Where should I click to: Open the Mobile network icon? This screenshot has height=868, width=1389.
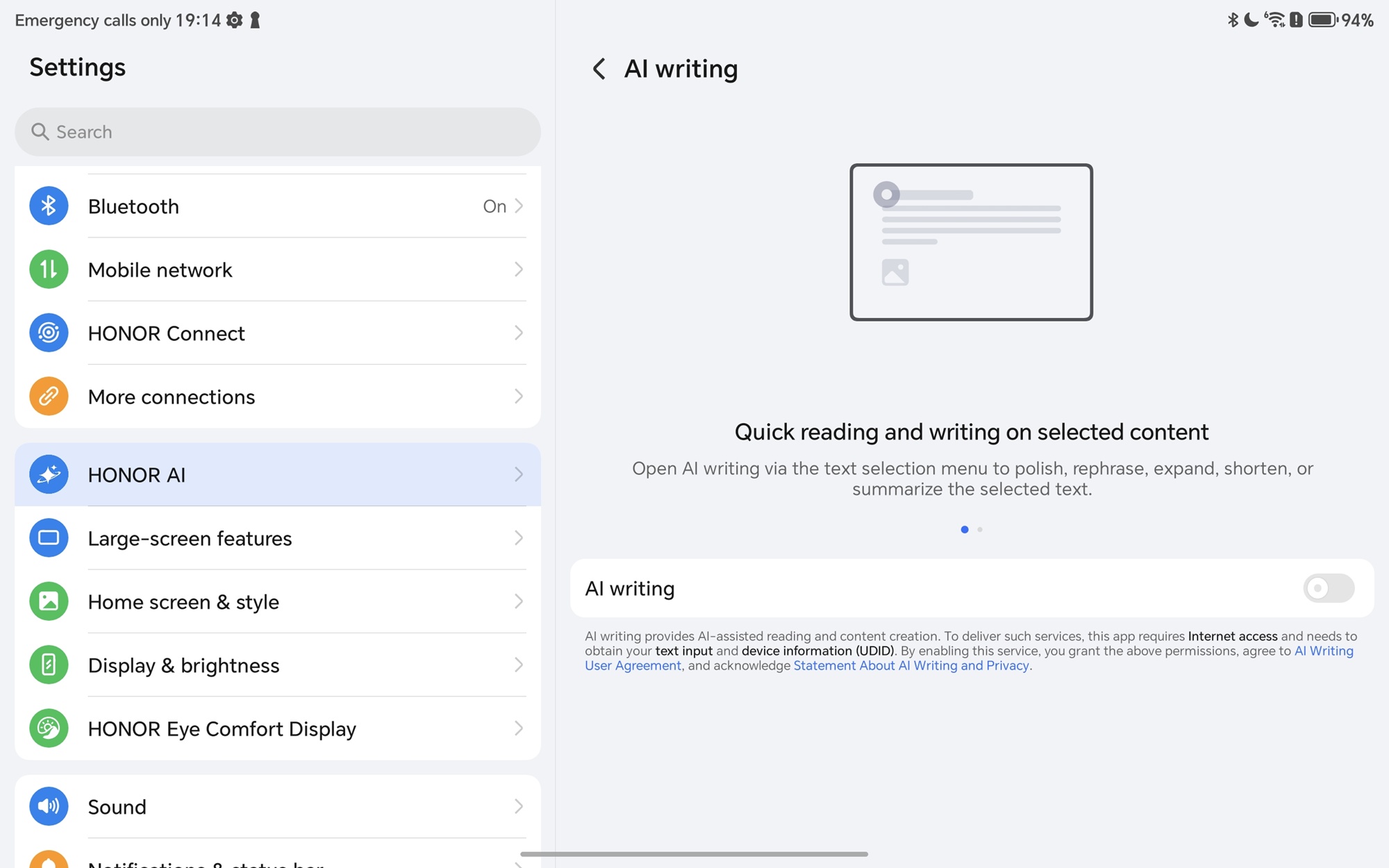(49, 269)
